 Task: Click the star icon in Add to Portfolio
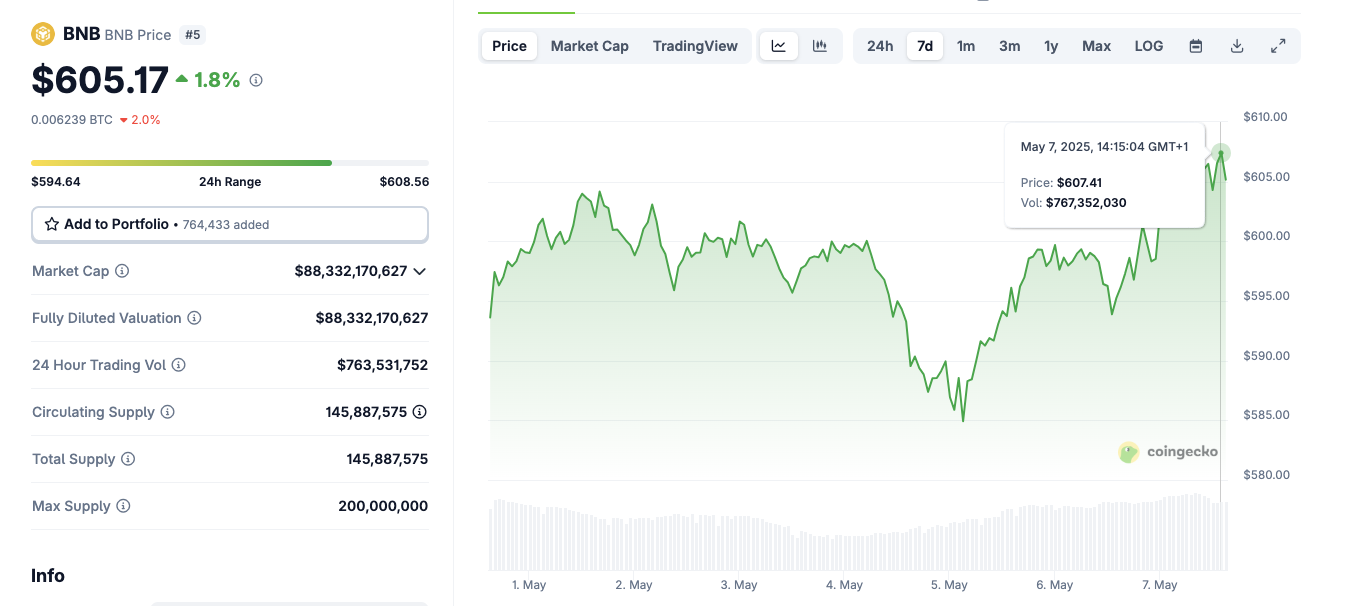tap(52, 224)
